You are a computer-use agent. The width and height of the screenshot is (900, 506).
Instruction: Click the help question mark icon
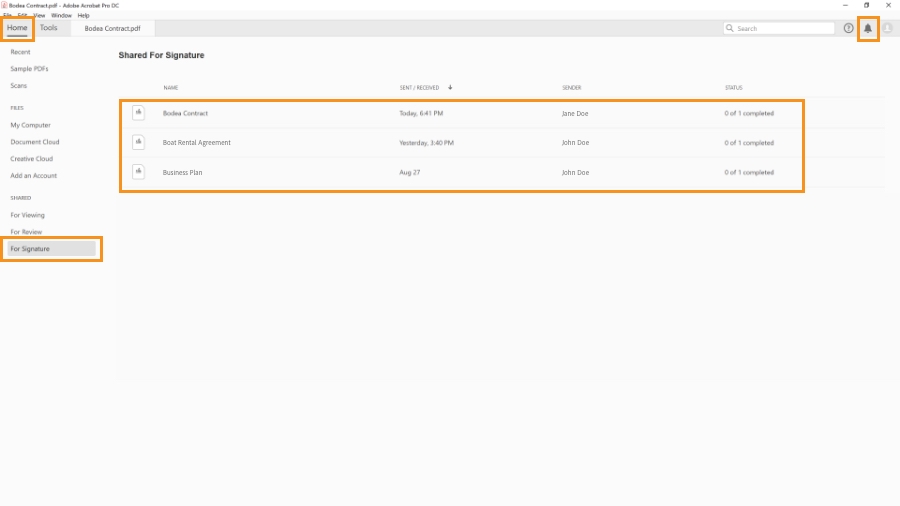[848, 28]
